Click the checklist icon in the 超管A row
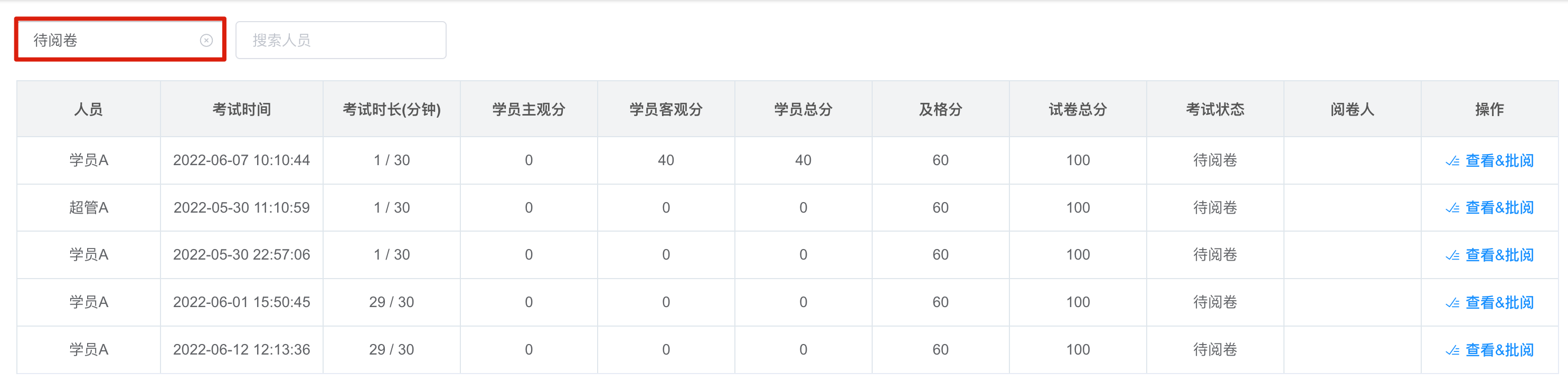Image resolution: width=1568 pixels, height=382 pixels. [1452, 208]
